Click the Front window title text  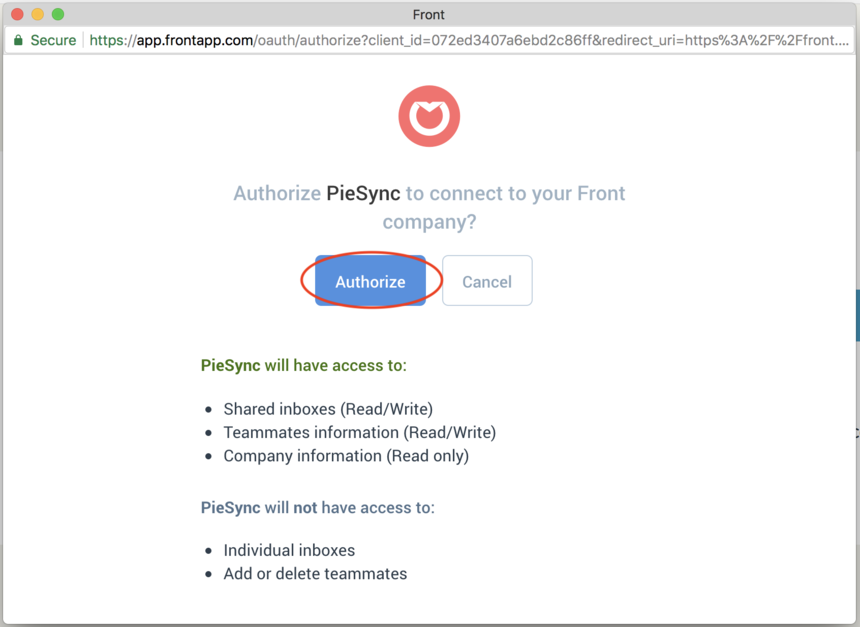pyautogui.click(x=428, y=14)
